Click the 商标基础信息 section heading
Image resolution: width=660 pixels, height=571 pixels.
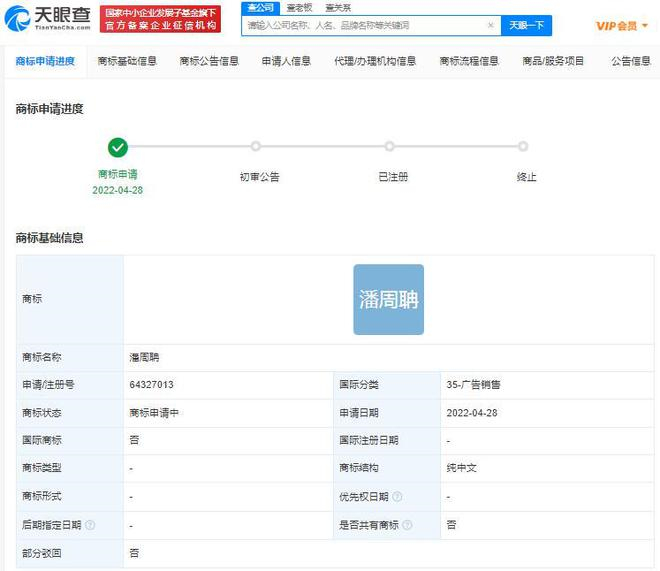(50, 238)
